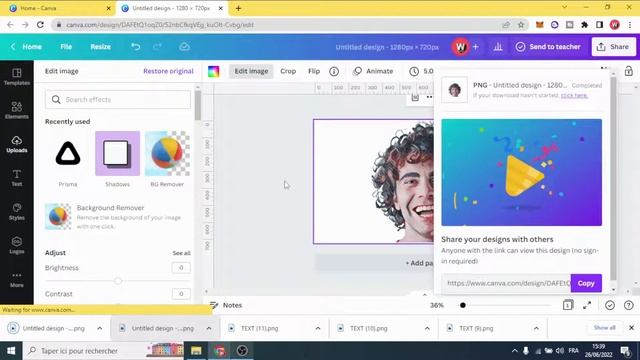Expand options for second Untitled design download
Image resolution: width=640 pixels, height=360 pixels.
click(209, 328)
